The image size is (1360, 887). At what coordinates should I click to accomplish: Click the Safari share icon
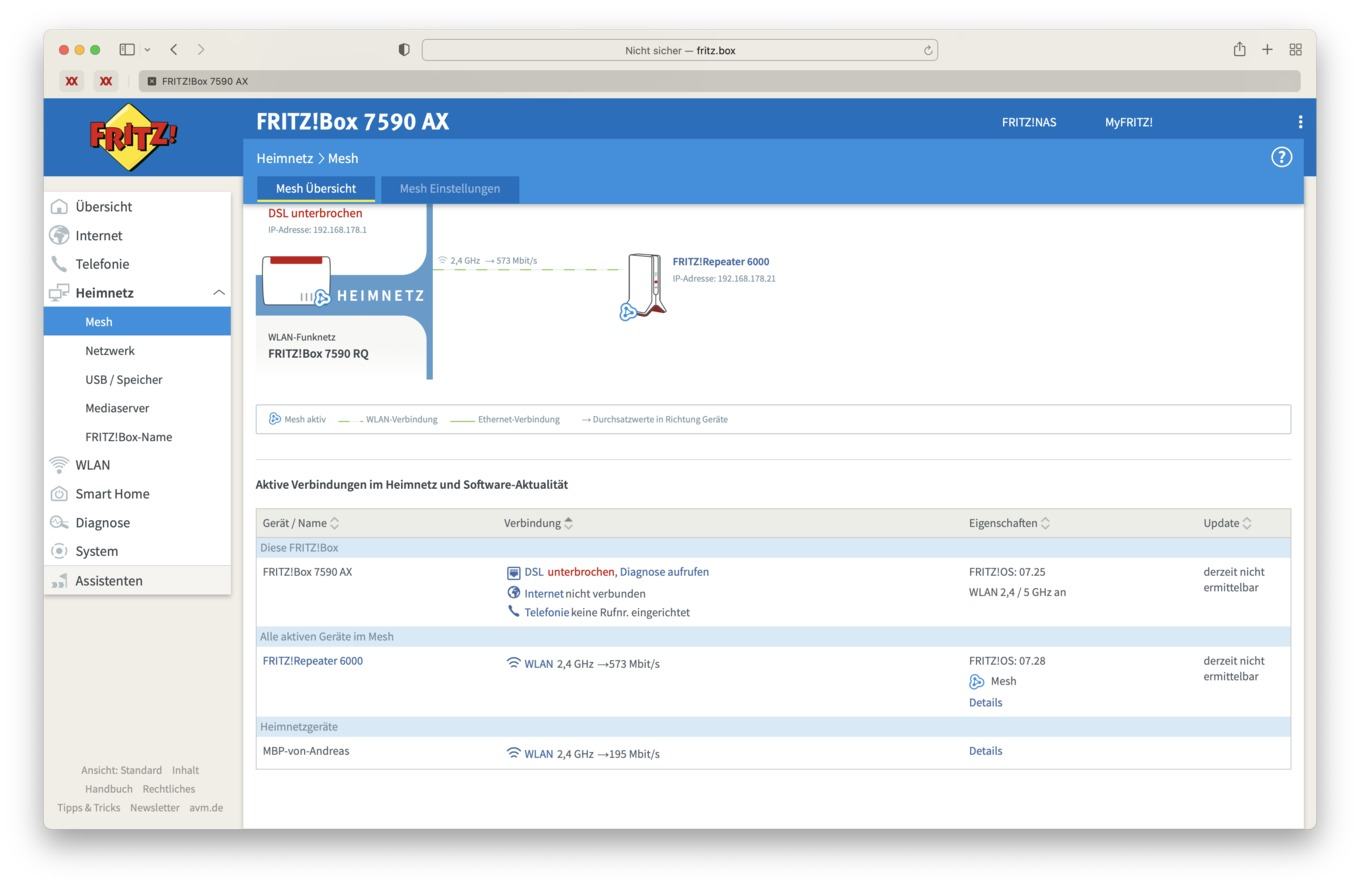tap(1239, 49)
